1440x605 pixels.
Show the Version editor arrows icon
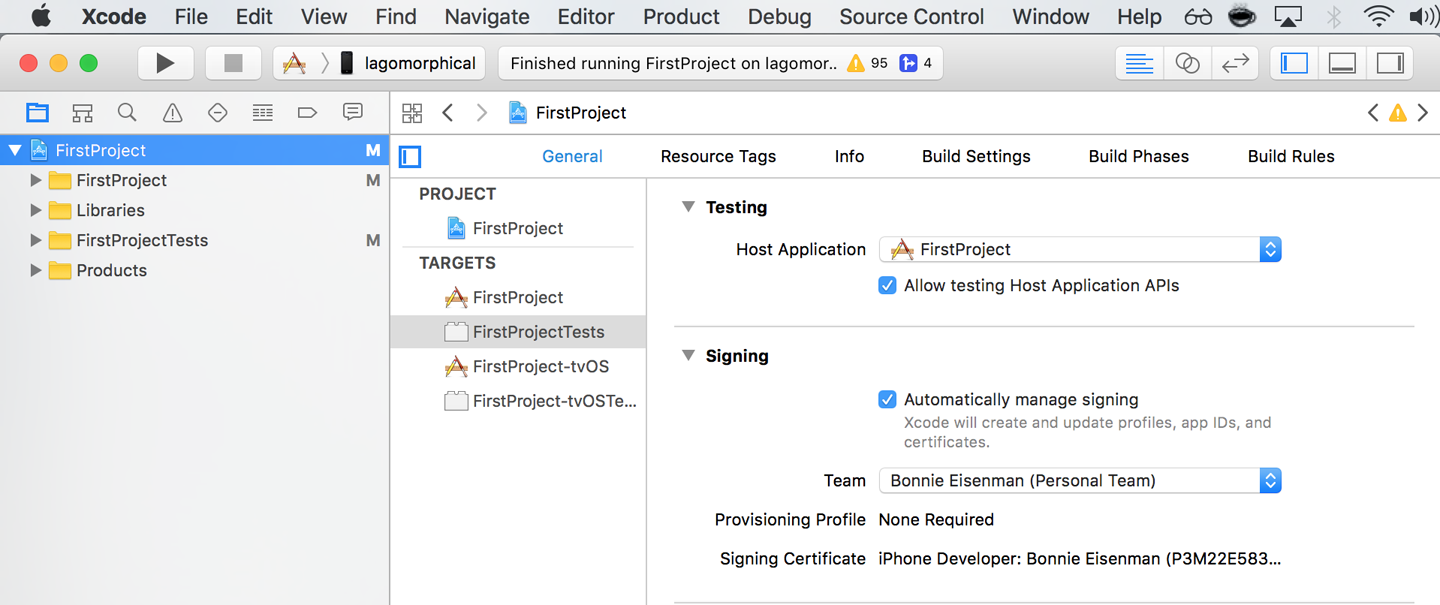(1235, 63)
